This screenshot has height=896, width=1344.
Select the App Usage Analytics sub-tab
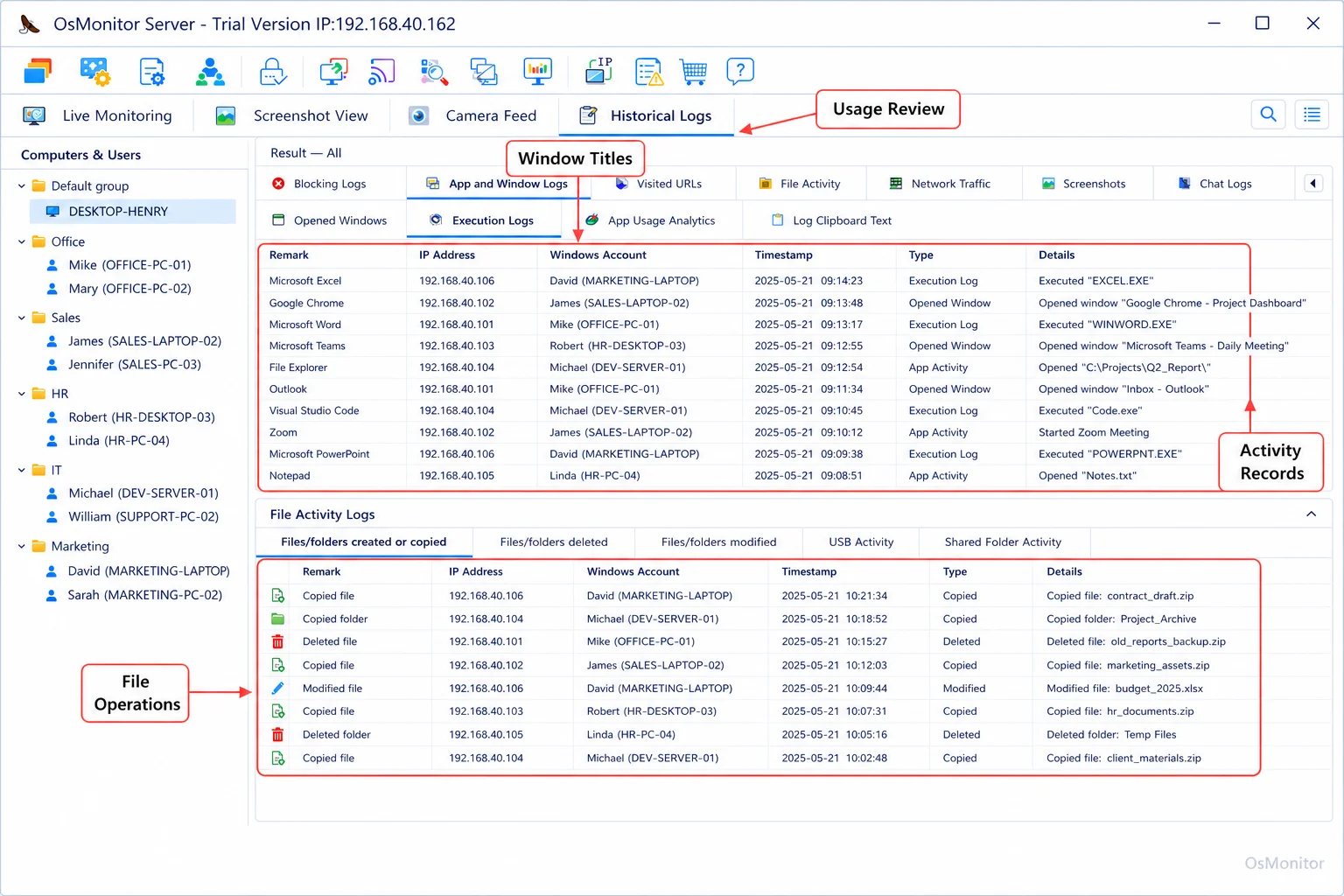[x=650, y=220]
